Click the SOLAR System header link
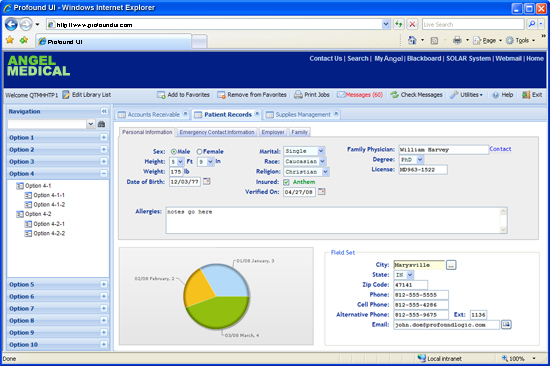Viewport: 550px width, 366px height. click(x=468, y=59)
